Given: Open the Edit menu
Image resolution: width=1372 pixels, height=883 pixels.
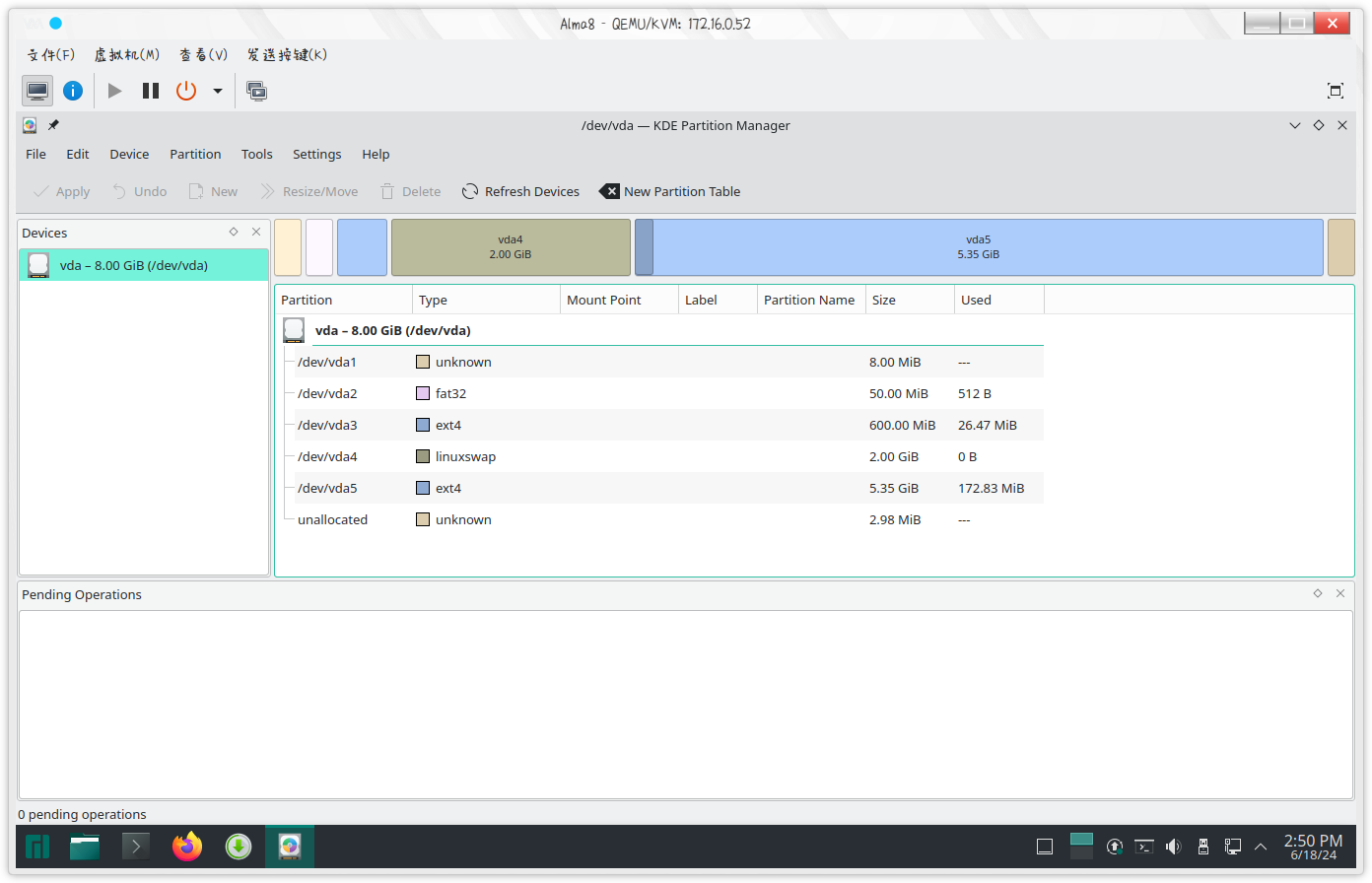Looking at the screenshot, I should tap(78, 154).
